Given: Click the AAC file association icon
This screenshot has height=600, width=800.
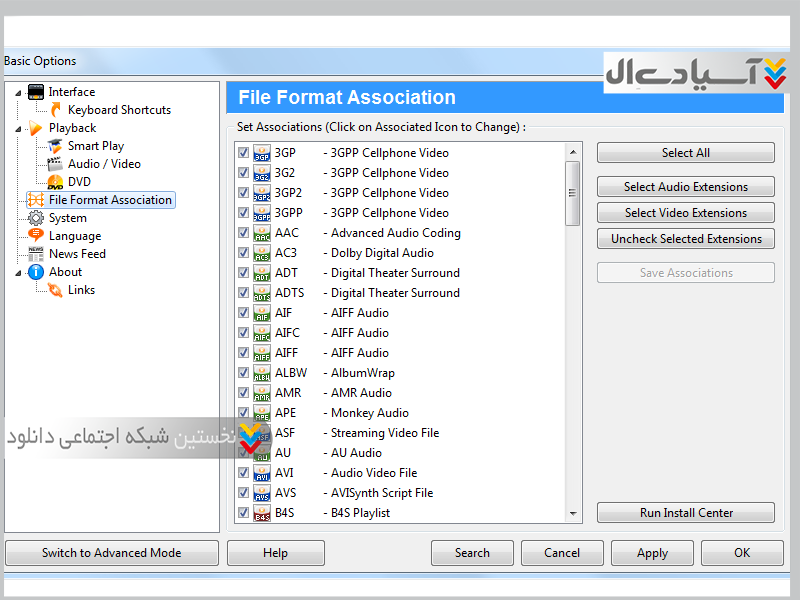Looking at the screenshot, I should (261, 233).
